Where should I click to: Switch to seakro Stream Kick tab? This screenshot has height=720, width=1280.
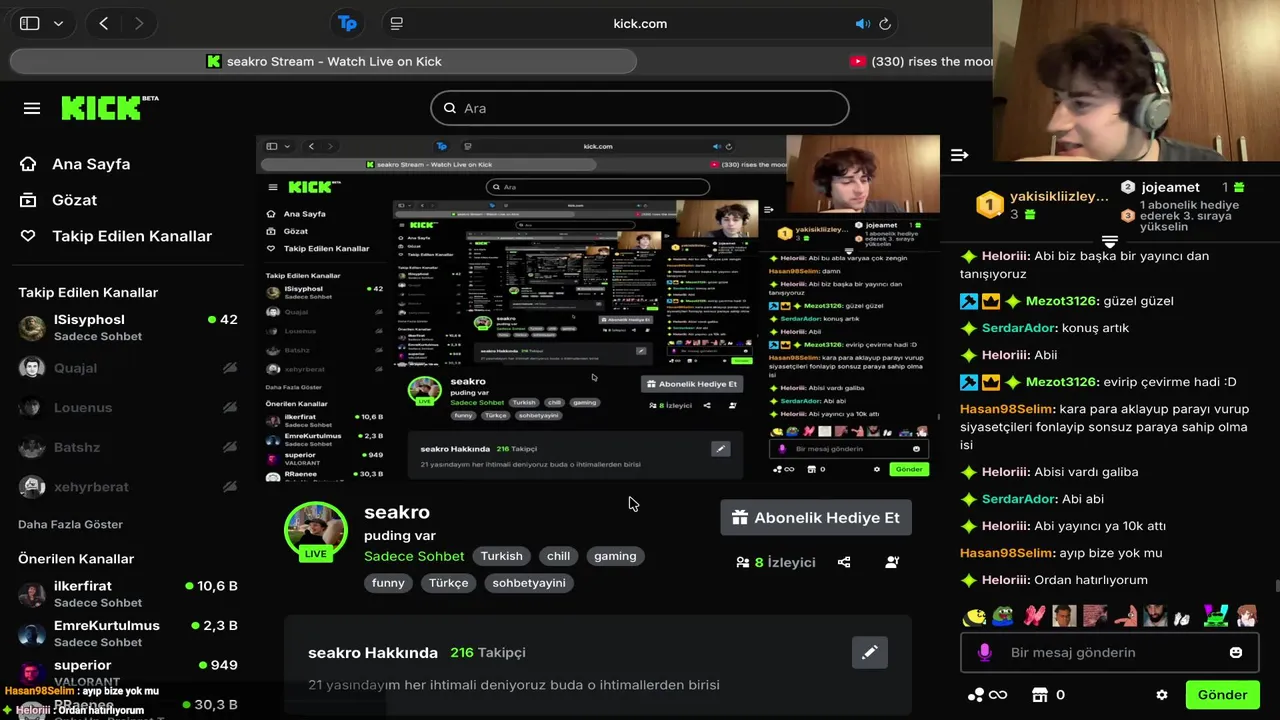pos(323,61)
